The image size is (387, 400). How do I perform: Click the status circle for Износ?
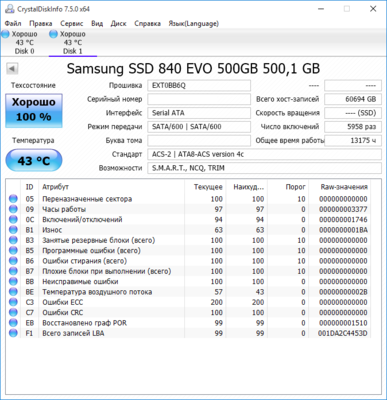(13, 230)
